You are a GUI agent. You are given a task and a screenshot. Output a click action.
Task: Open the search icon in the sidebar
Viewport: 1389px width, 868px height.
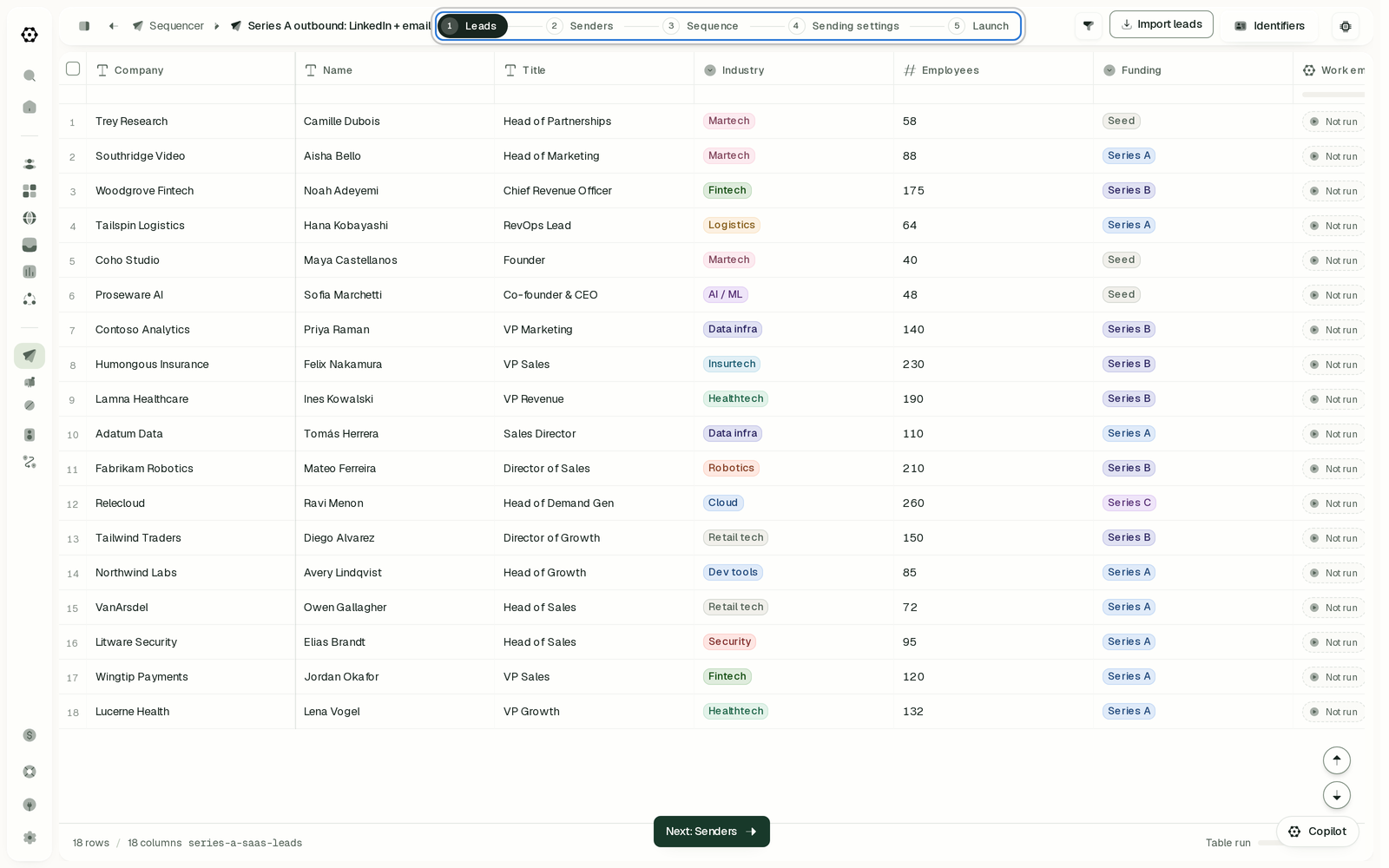pyautogui.click(x=30, y=76)
